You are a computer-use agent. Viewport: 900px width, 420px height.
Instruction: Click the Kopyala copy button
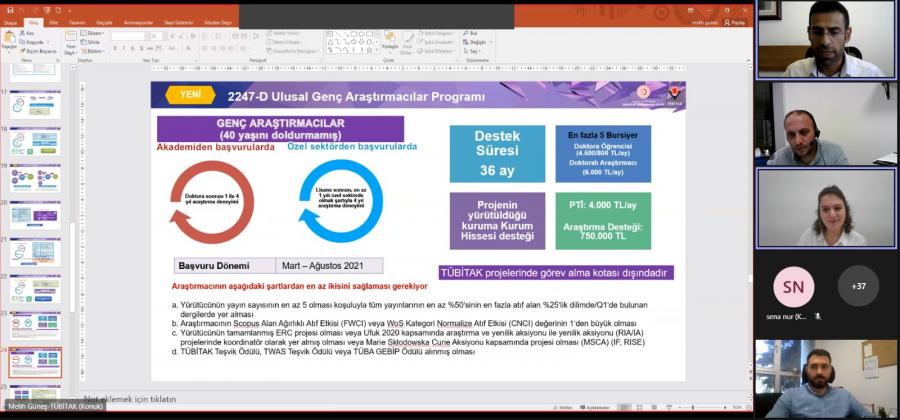37,42
